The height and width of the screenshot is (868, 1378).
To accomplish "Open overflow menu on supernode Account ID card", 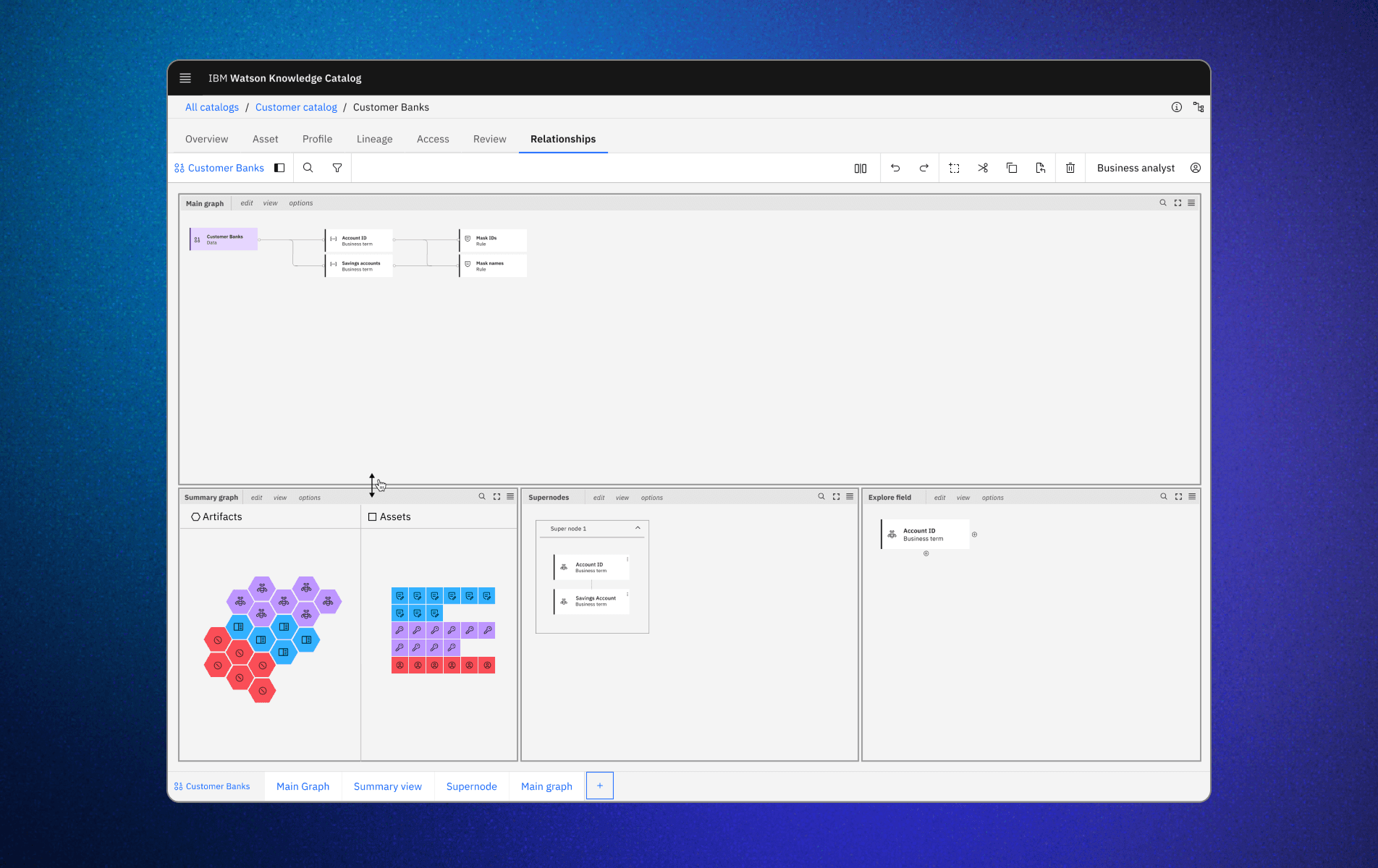I will pyautogui.click(x=627, y=559).
